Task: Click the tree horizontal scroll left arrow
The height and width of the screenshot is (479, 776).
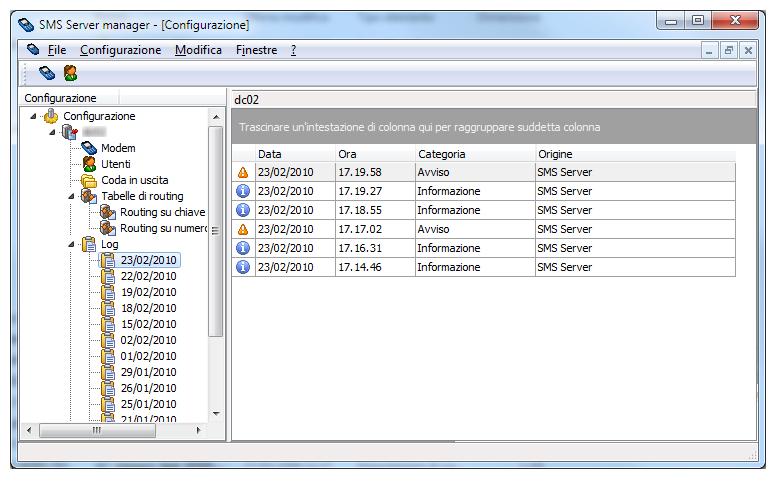Action: pos(29,430)
